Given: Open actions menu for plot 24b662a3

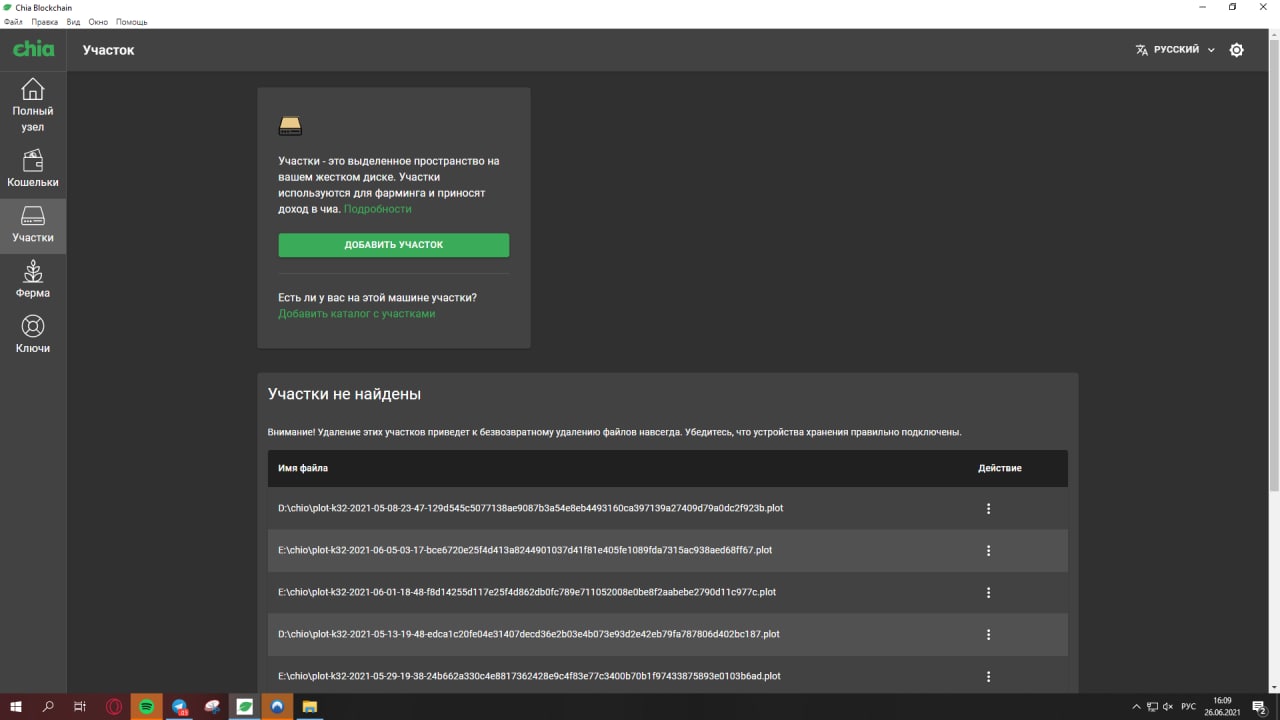Looking at the screenshot, I should coord(988,676).
